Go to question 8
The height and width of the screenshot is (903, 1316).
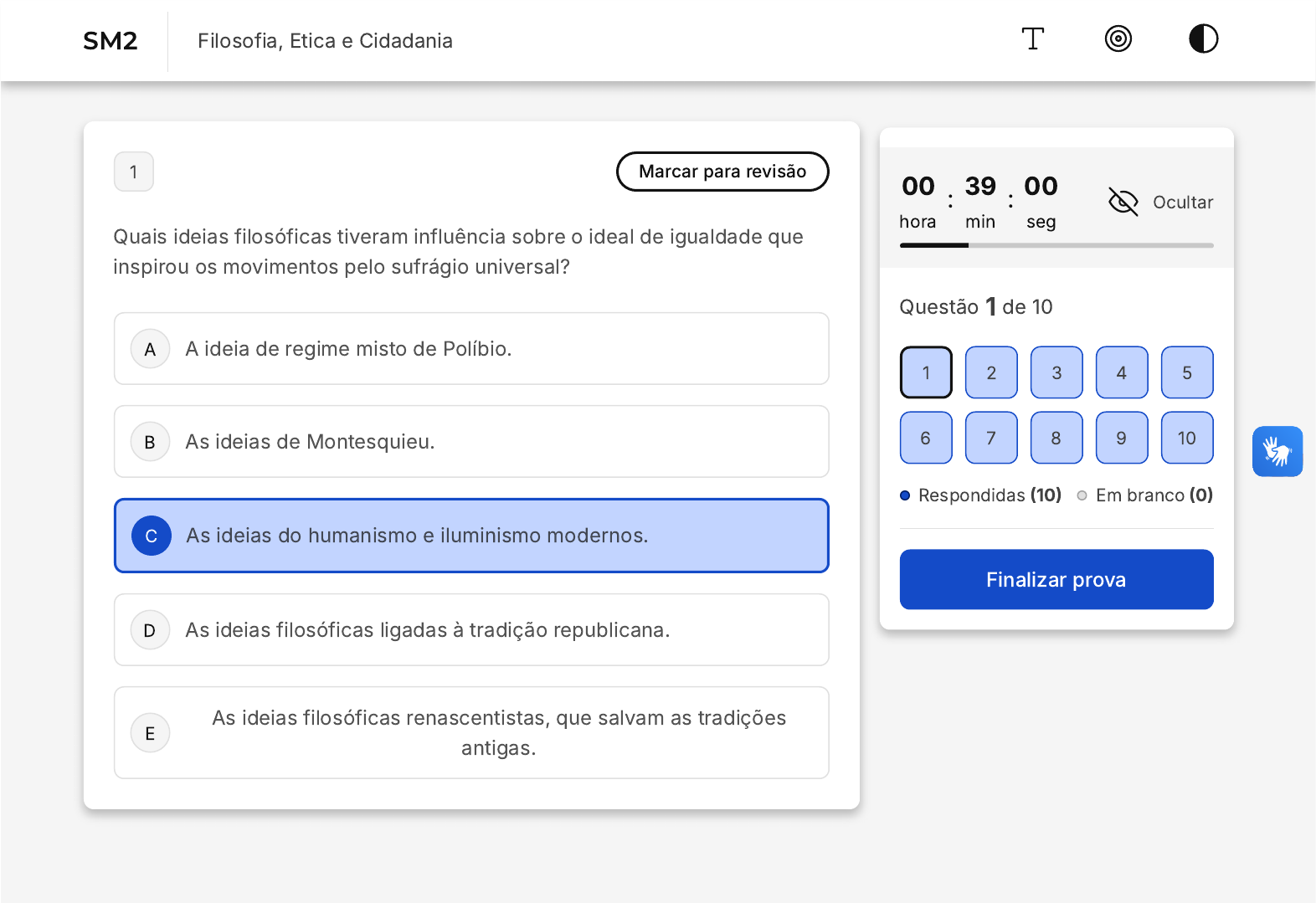(x=1056, y=438)
